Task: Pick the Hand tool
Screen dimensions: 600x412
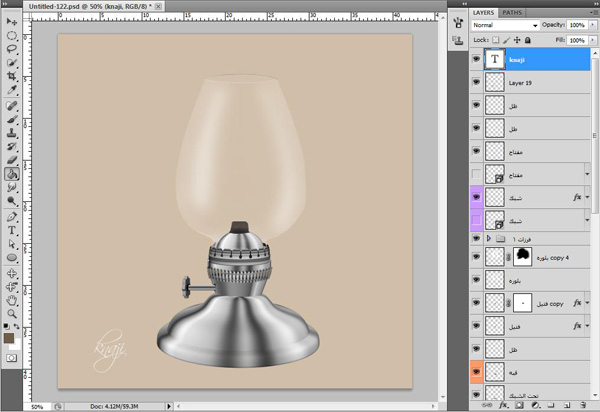Action: [12, 299]
